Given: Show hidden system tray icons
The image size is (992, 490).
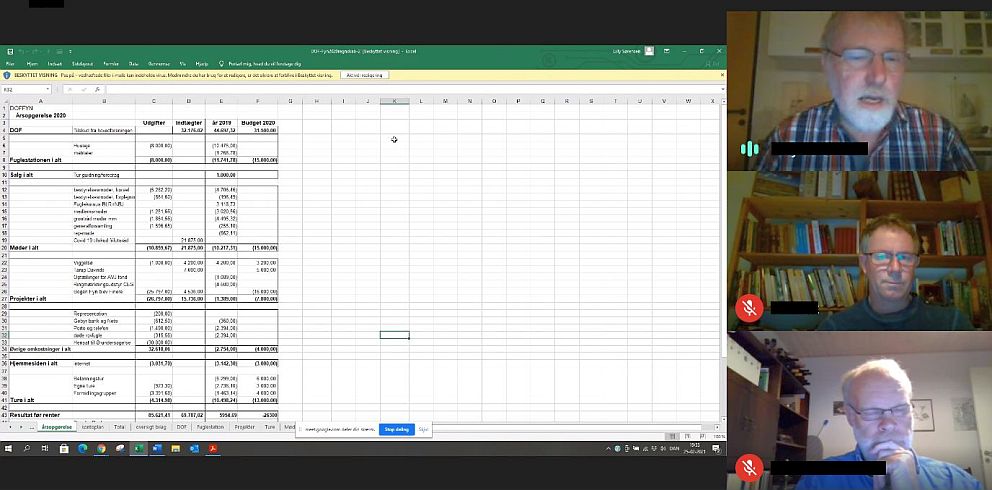Looking at the screenshot, I should 609,449.
